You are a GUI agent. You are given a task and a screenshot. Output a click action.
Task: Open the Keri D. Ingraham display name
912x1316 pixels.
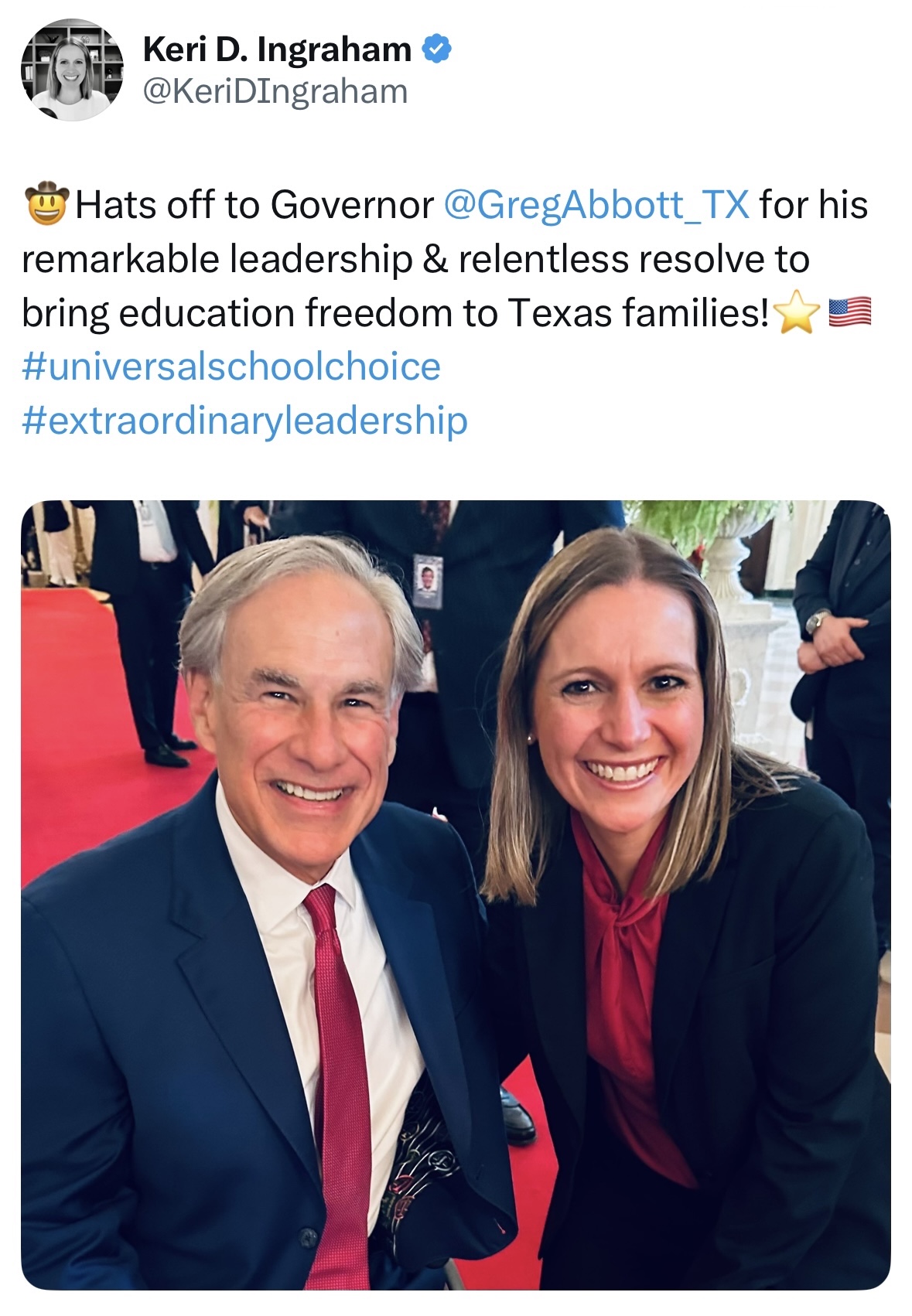click(x=277, y=49)
